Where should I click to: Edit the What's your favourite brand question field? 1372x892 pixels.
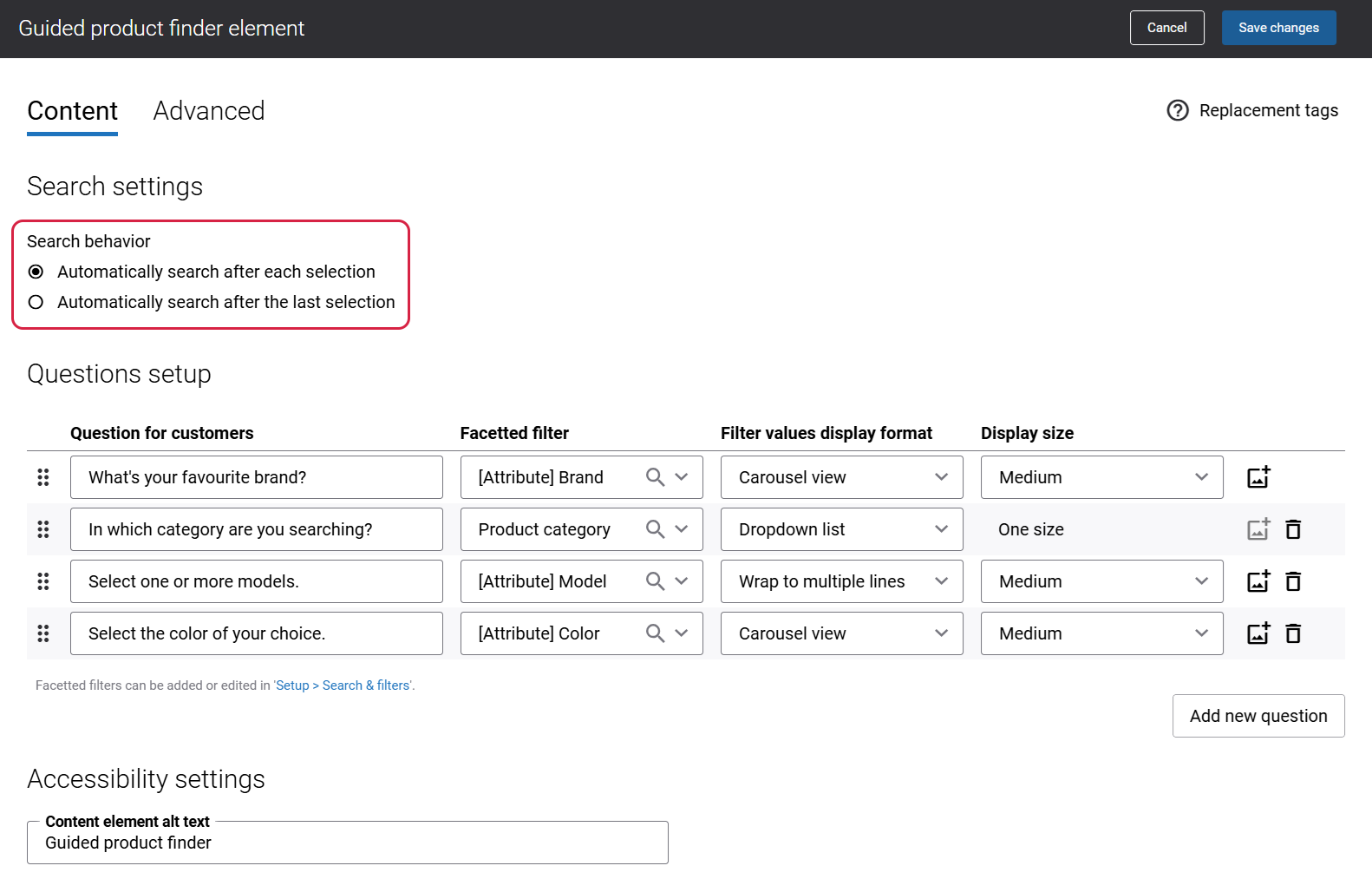tap(256, 477)
